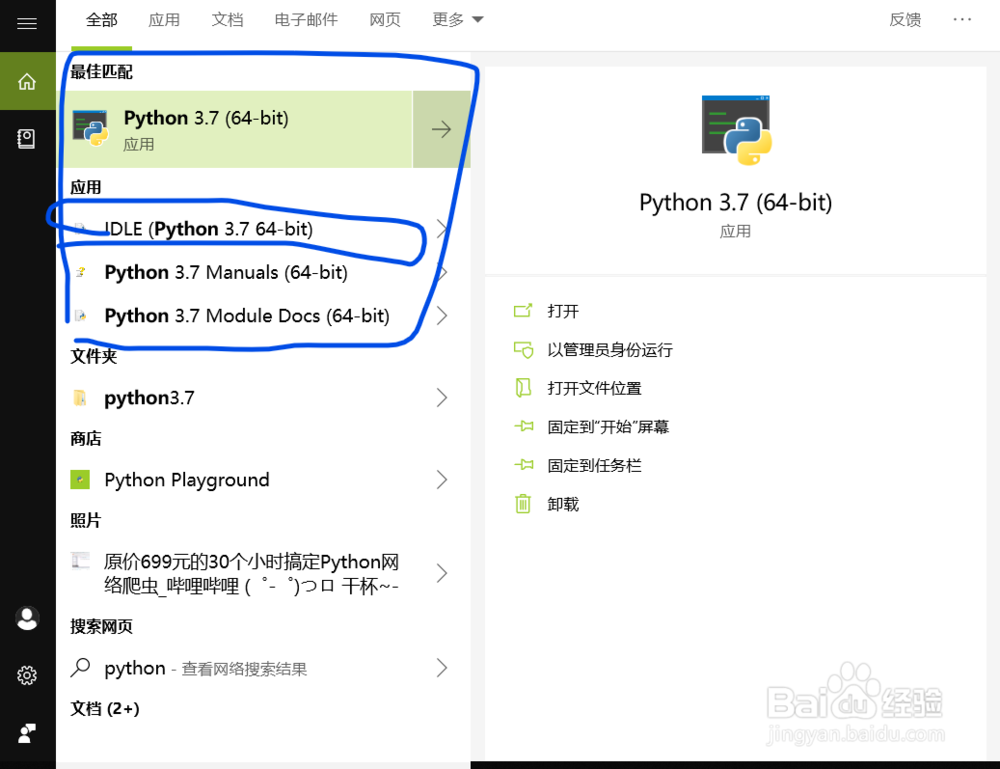The image size is (1000, 769).
Task: Click 固定到"开始"屏幕
Action: [x=608, y=427]
